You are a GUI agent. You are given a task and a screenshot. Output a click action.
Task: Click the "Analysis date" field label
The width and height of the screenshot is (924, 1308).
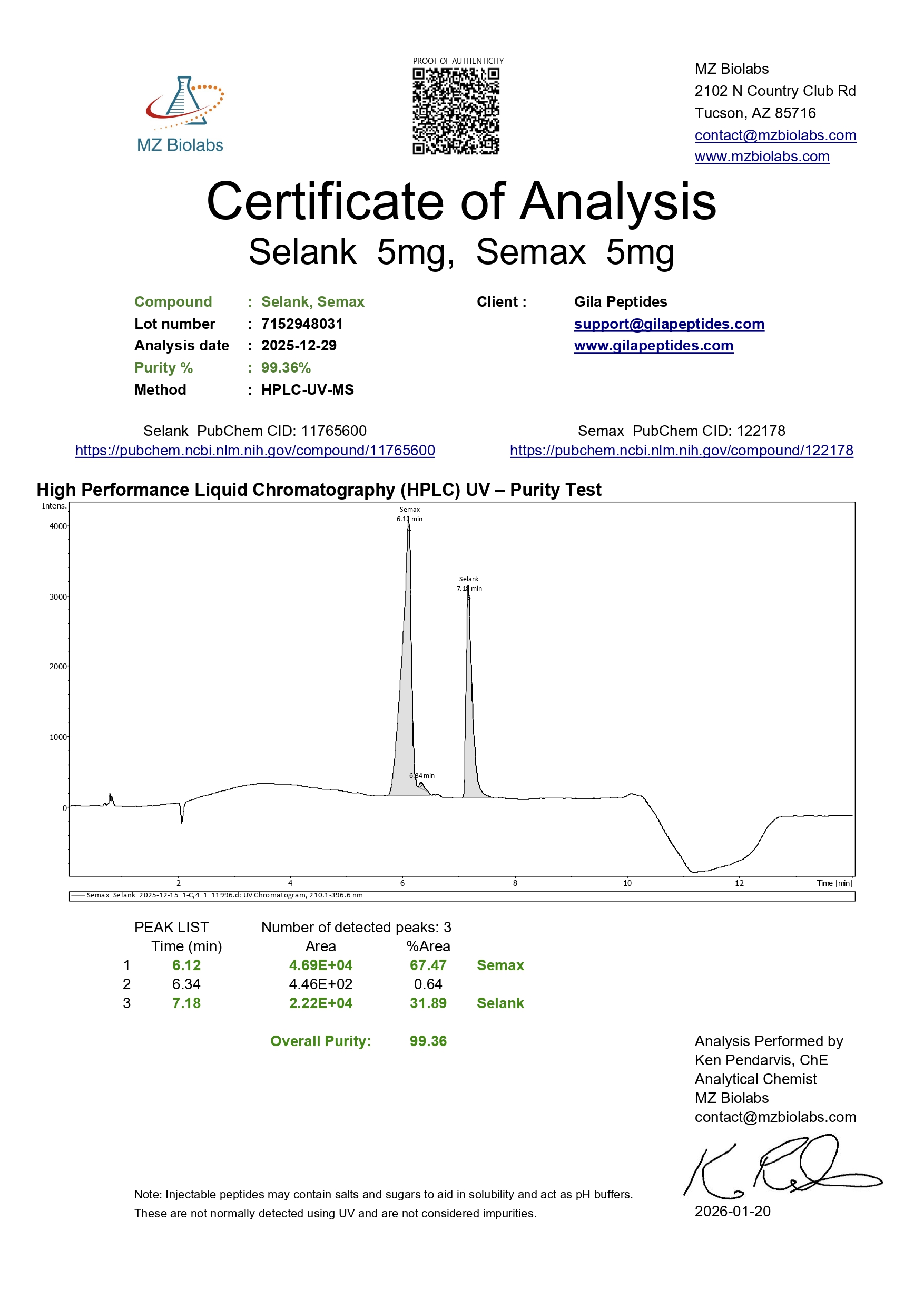[x=182, y=345]
